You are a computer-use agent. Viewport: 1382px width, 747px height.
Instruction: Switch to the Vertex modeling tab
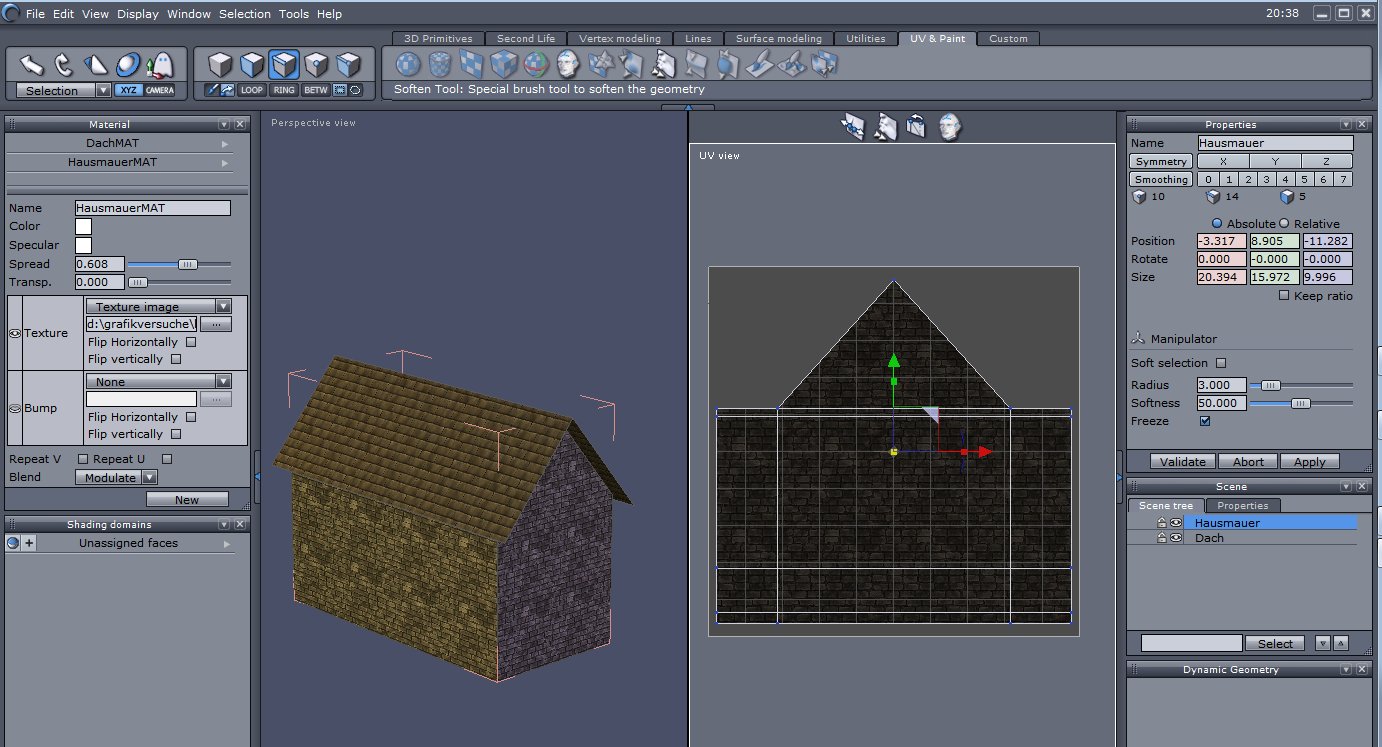[x=620, y=39]
